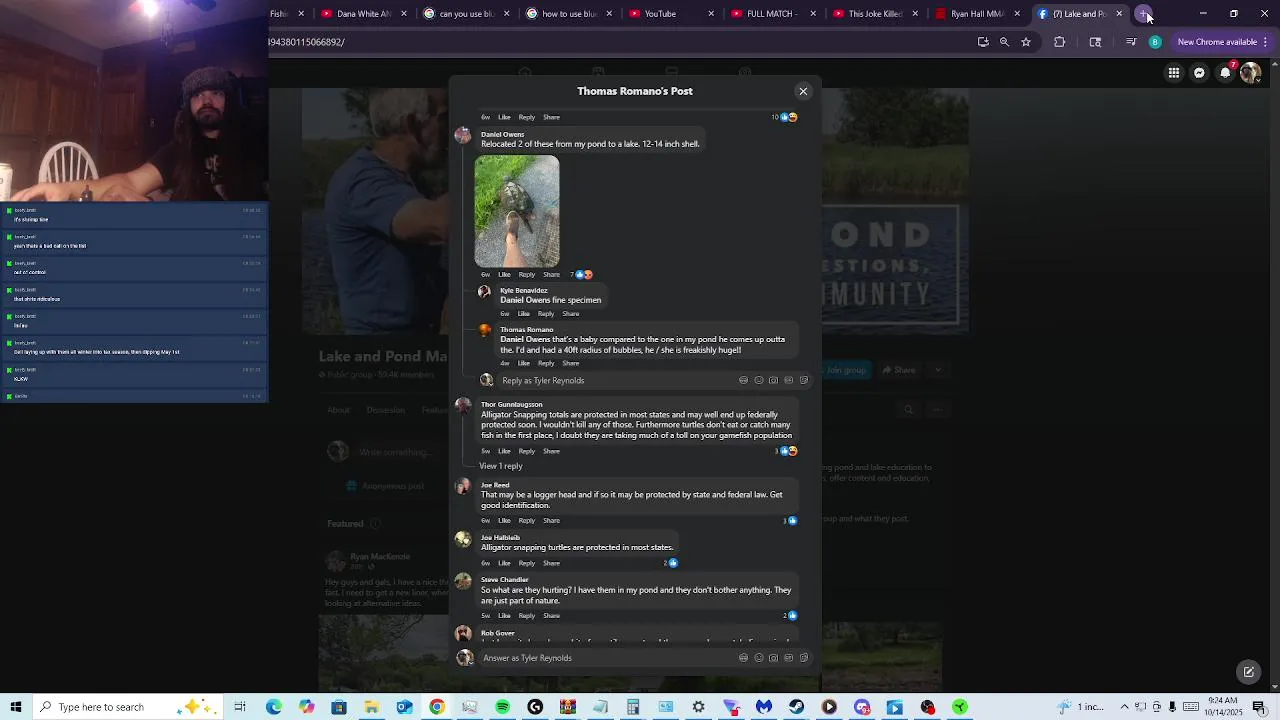Click 'New Chrome available' update button
Image resolution: width=1280 pixels, height=720 pixels.
pos(1217,42)
